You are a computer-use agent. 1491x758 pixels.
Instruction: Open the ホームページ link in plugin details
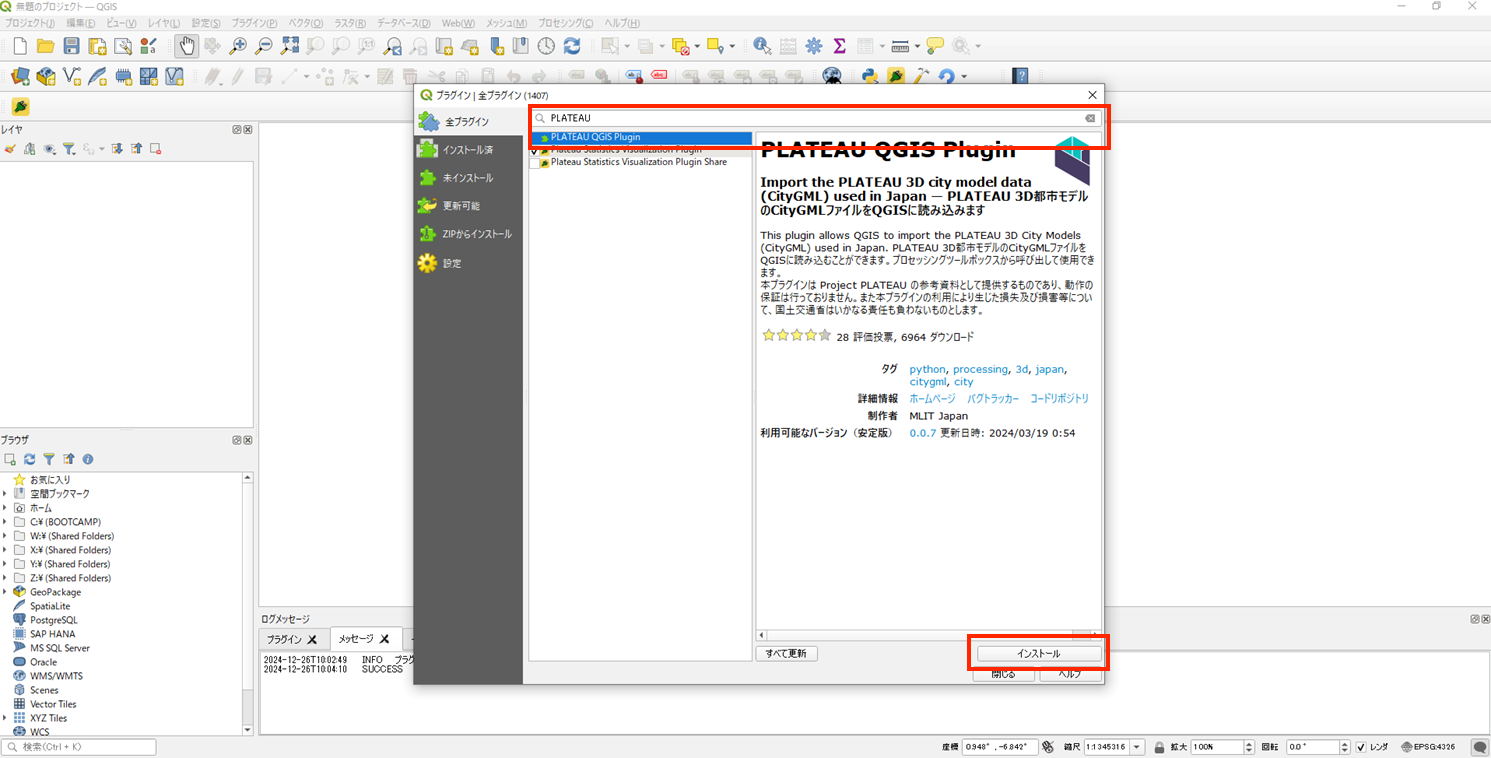tap(932, 399)
